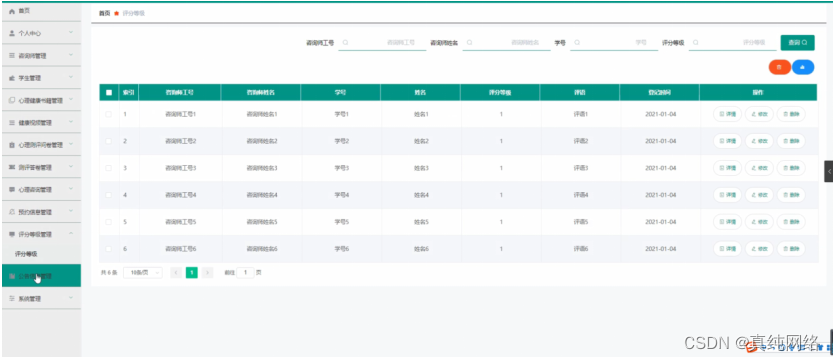
Task: Expand the 心理咨询管理 chevron
Action: [x=71, y=189]
